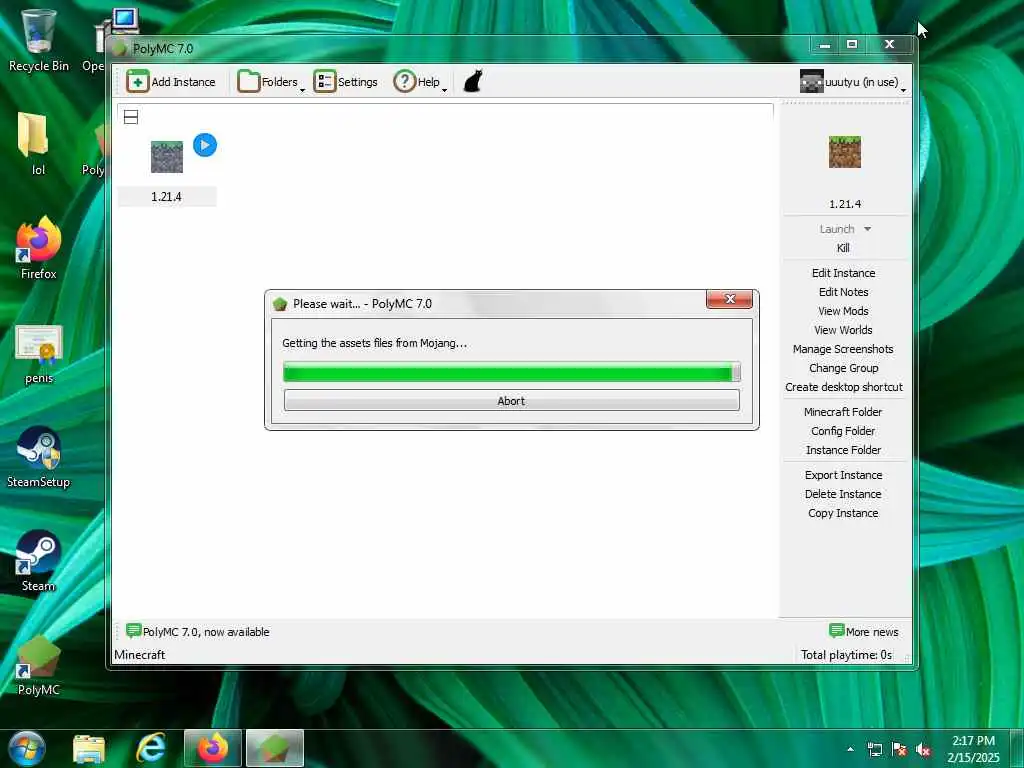Click the uuutyu account avatar

pos(811,82)
